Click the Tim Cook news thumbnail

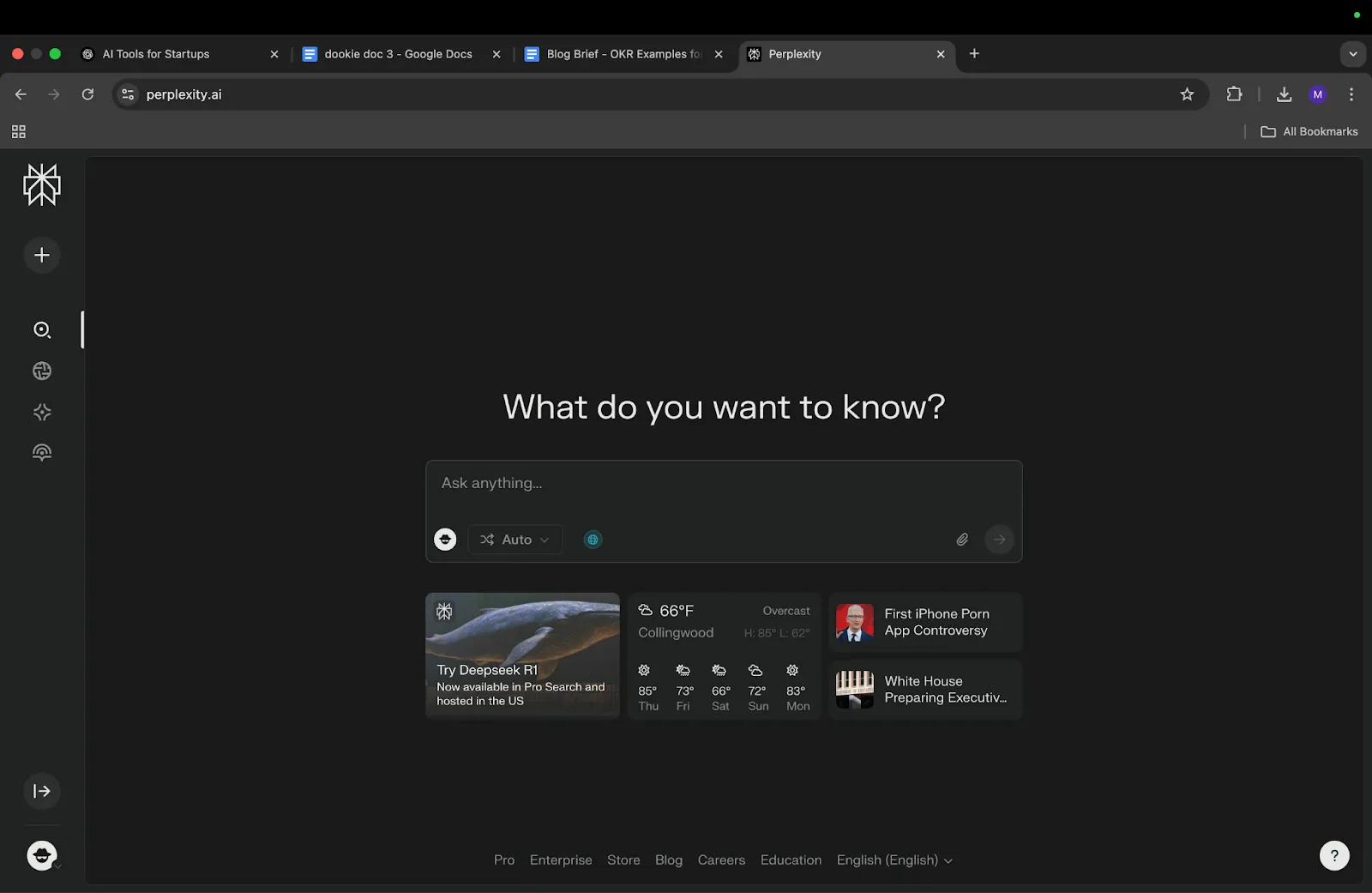click(855, 623)
